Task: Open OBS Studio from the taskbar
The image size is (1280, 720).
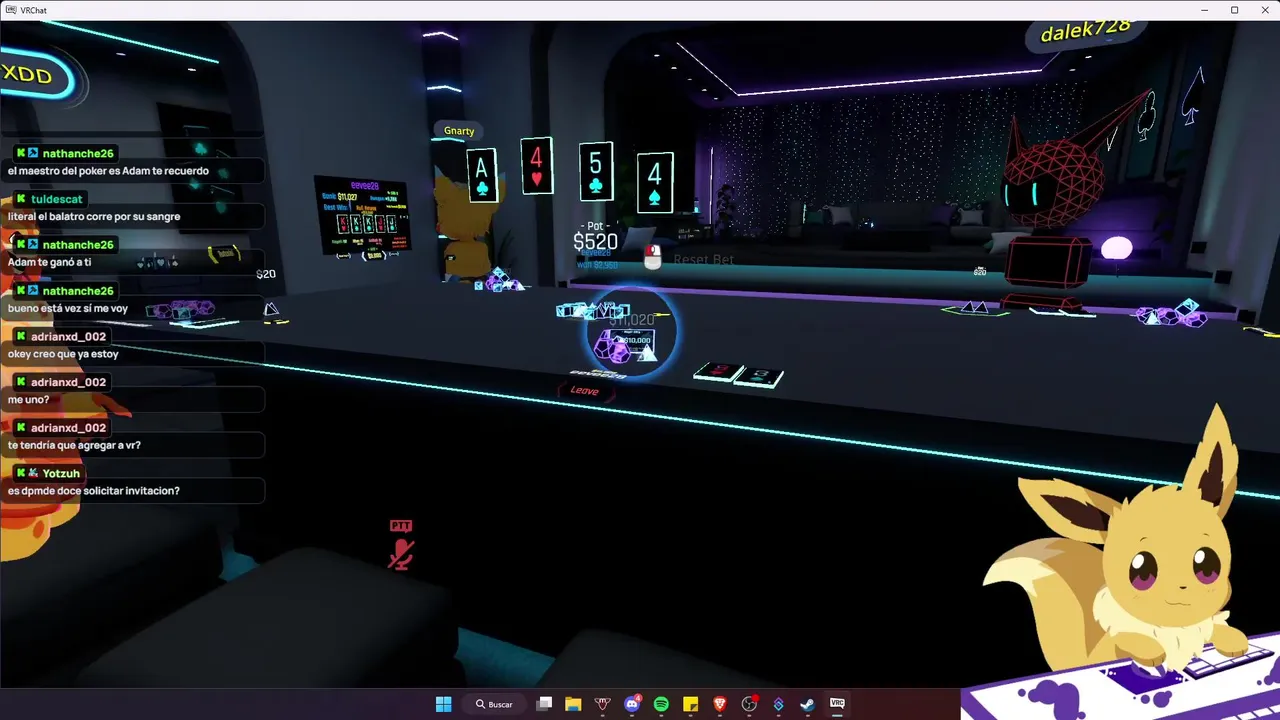Action: tap(749, 704)
